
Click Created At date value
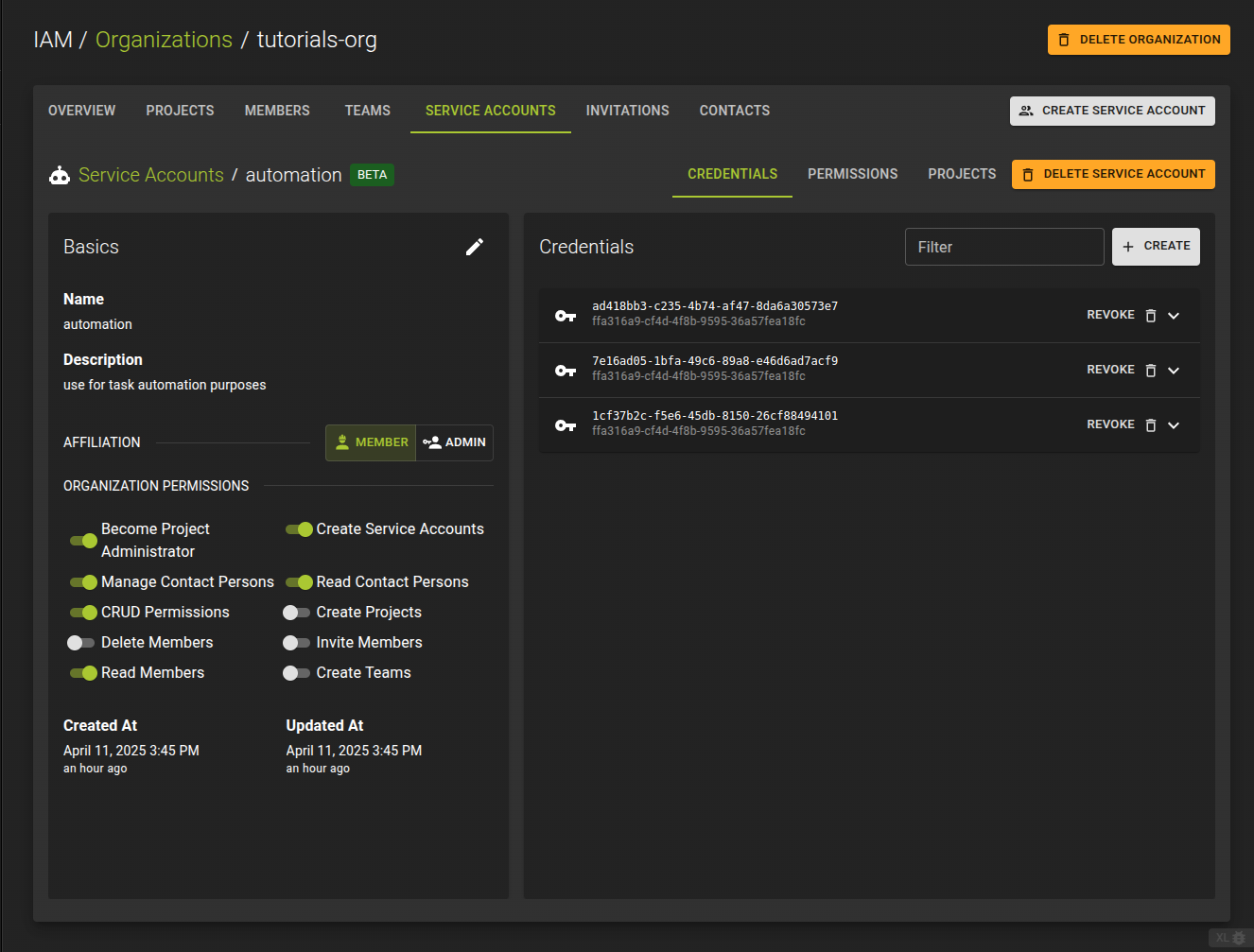131,751
